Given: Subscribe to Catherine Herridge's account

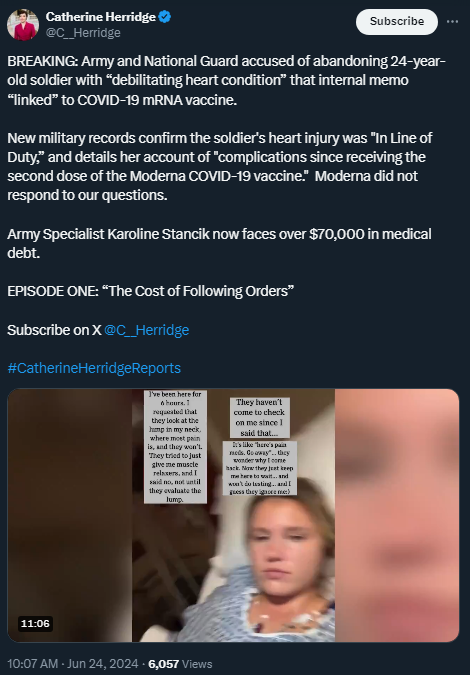Looking at the screenshot, I should pyautogui.click(x=397, y=22).
